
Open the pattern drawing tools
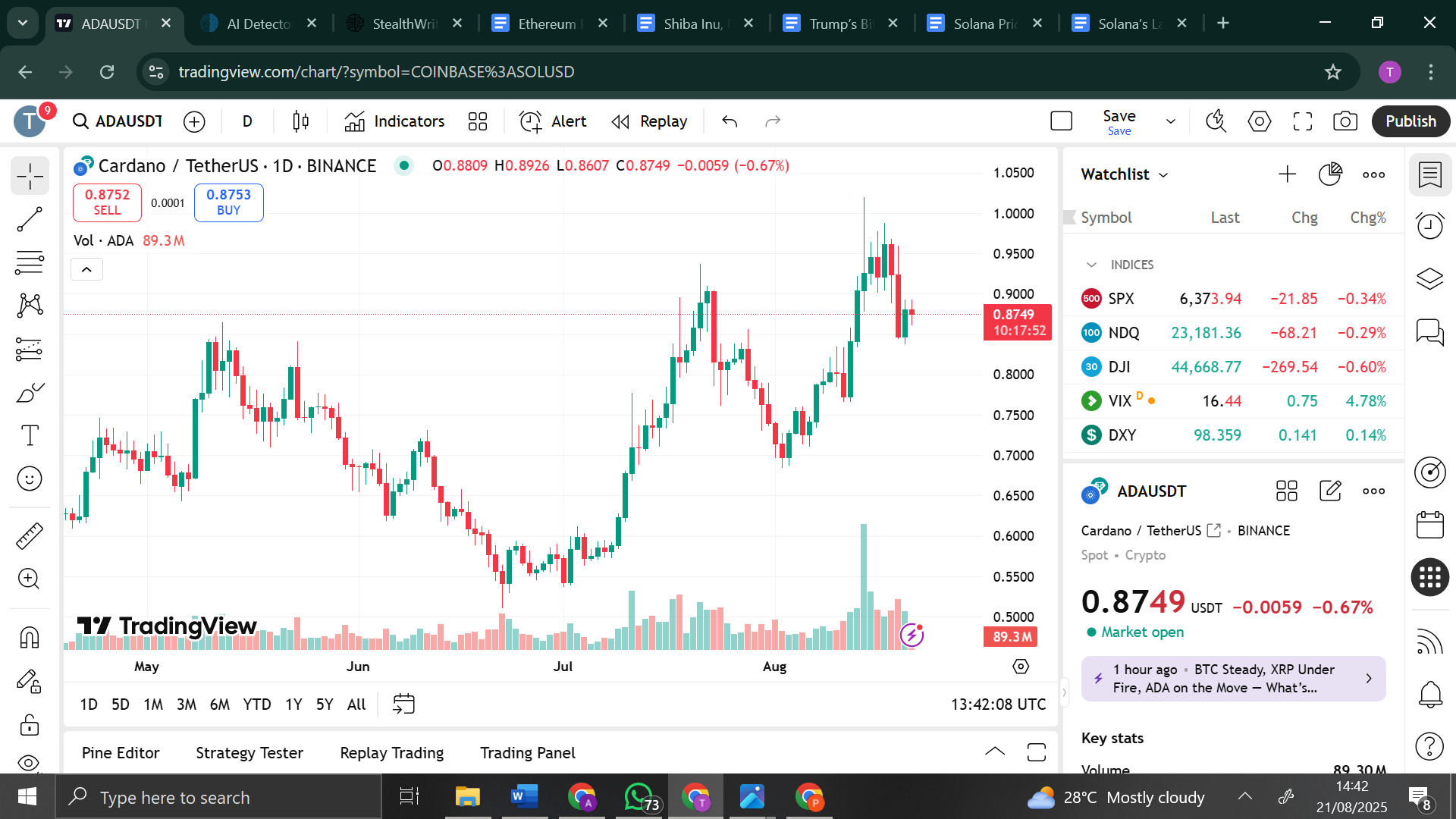click(30, 306)
